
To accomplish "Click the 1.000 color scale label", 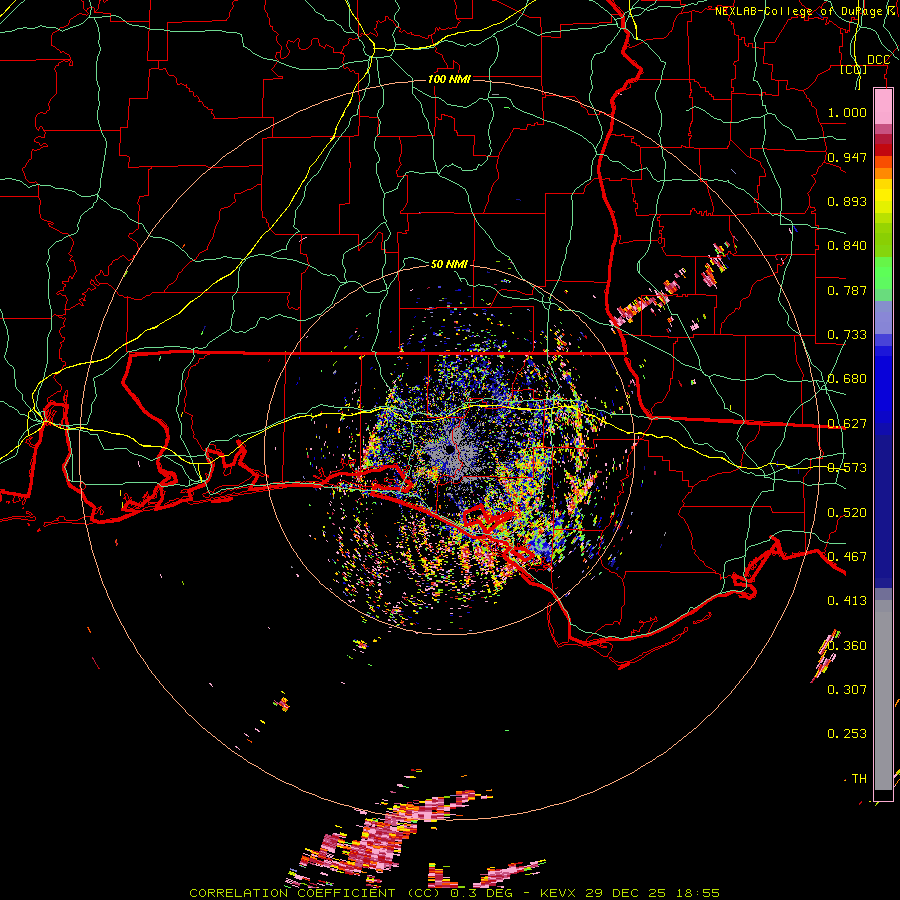I will tap(847, 112).
